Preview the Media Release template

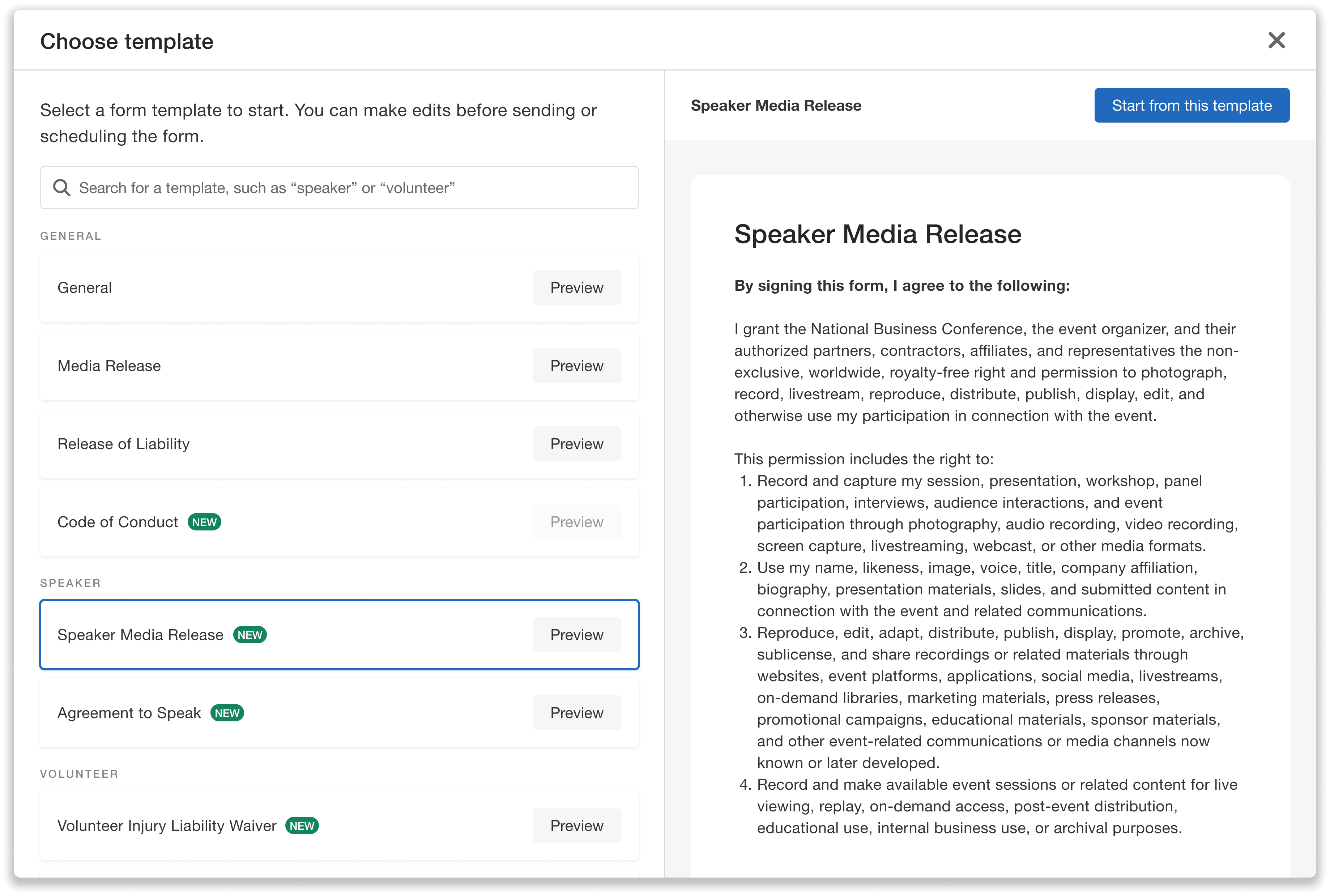[576, 366]
